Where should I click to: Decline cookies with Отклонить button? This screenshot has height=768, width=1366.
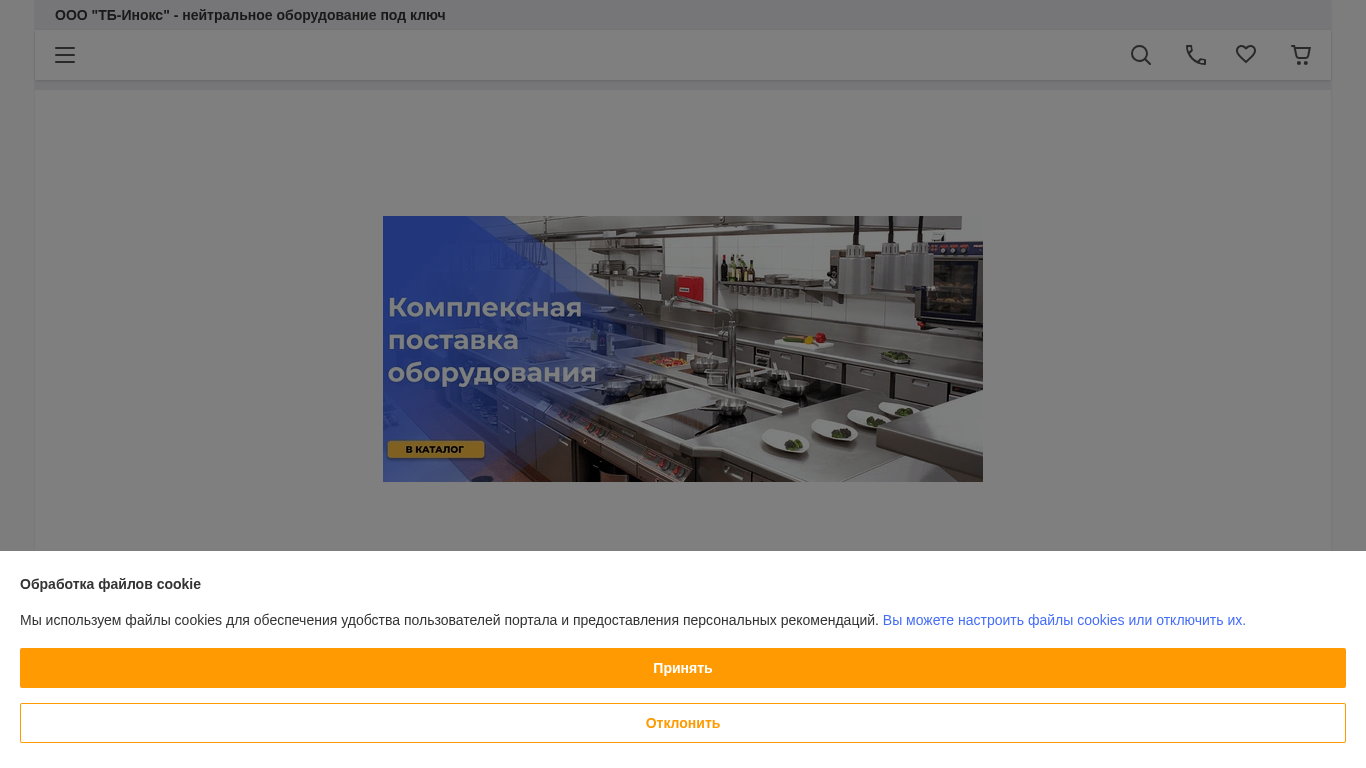683,723
